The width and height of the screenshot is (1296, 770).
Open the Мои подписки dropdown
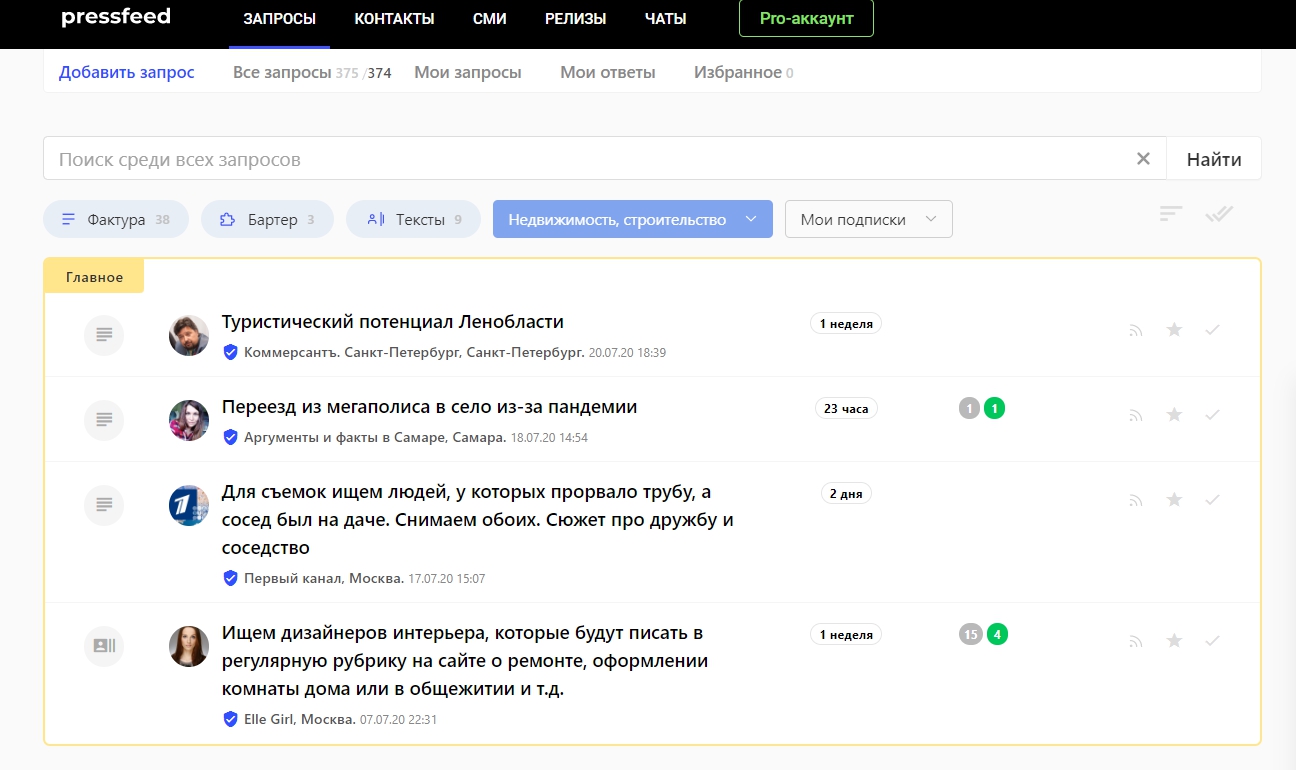coord(868,220)
